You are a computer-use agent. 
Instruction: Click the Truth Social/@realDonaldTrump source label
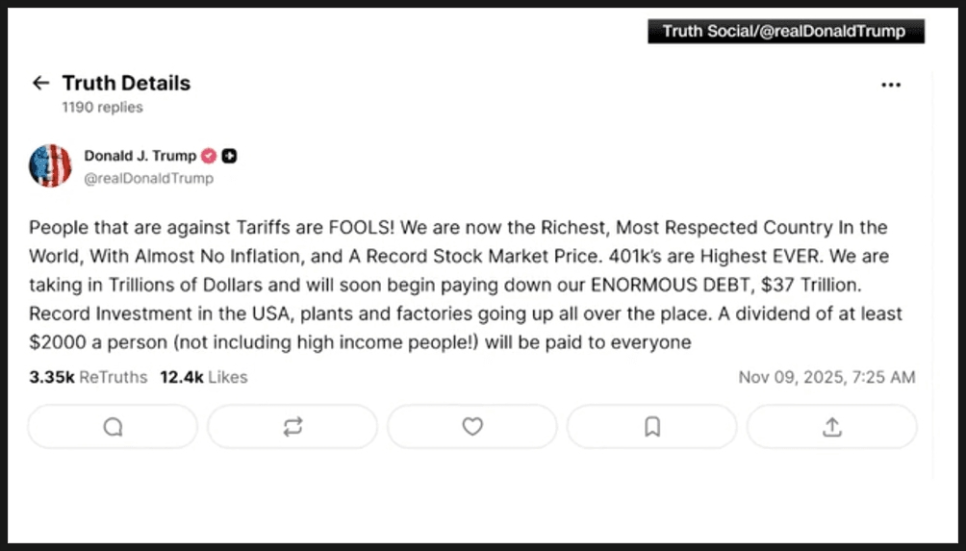coord(785,31)
